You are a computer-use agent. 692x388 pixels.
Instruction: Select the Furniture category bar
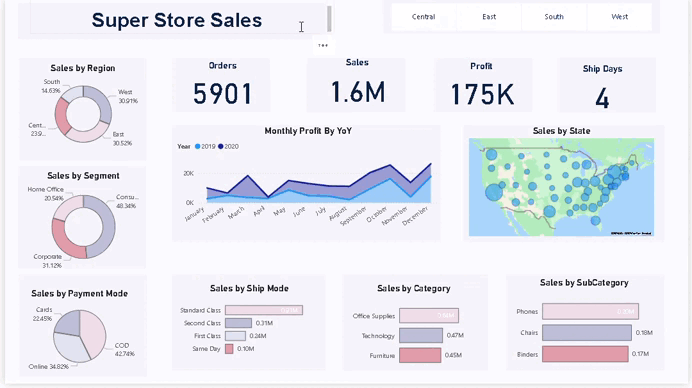(420, 355)
